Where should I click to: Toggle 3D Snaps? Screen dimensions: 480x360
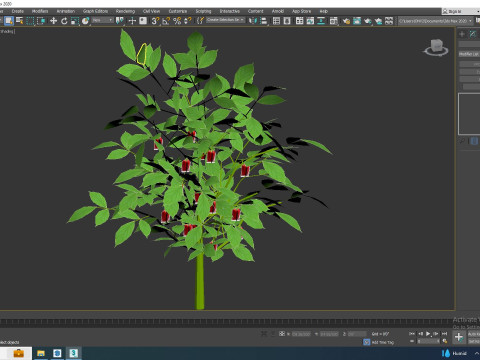[155, 21]
